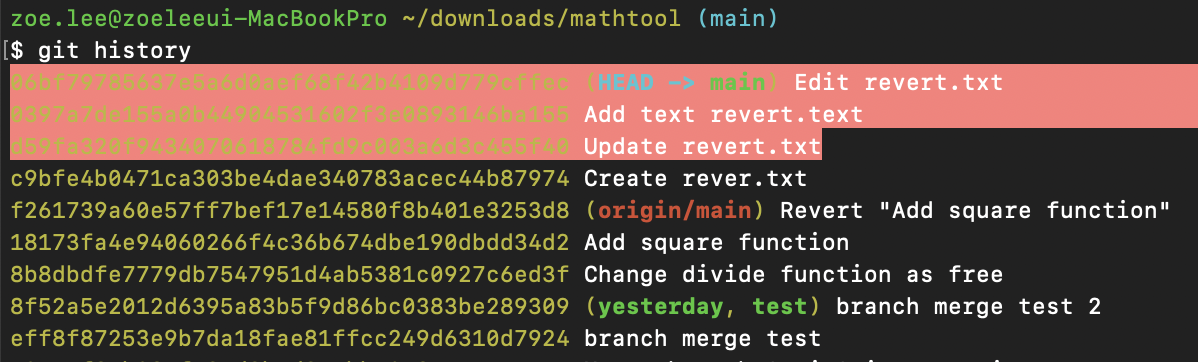Click commit message 'Create rever.txt'

695,179
